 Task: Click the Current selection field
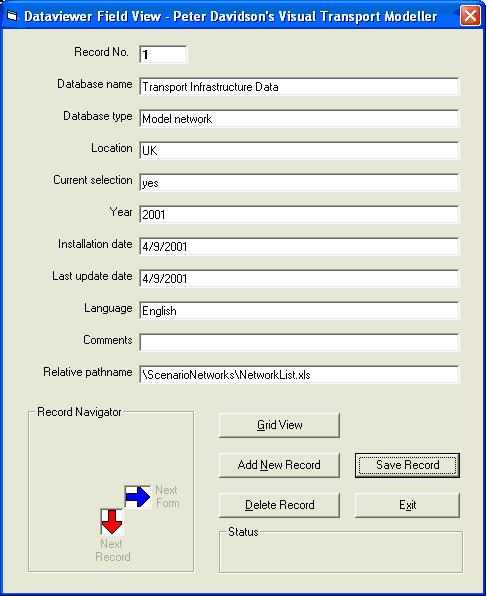click(299, 183)
